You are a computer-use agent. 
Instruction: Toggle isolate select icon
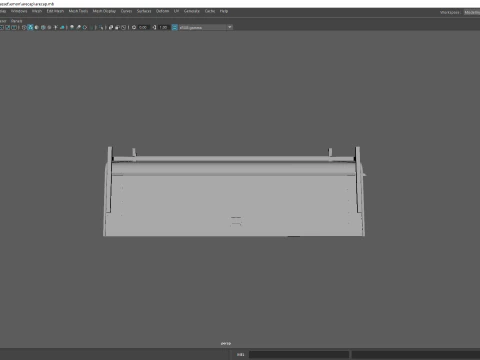point(101,27)
